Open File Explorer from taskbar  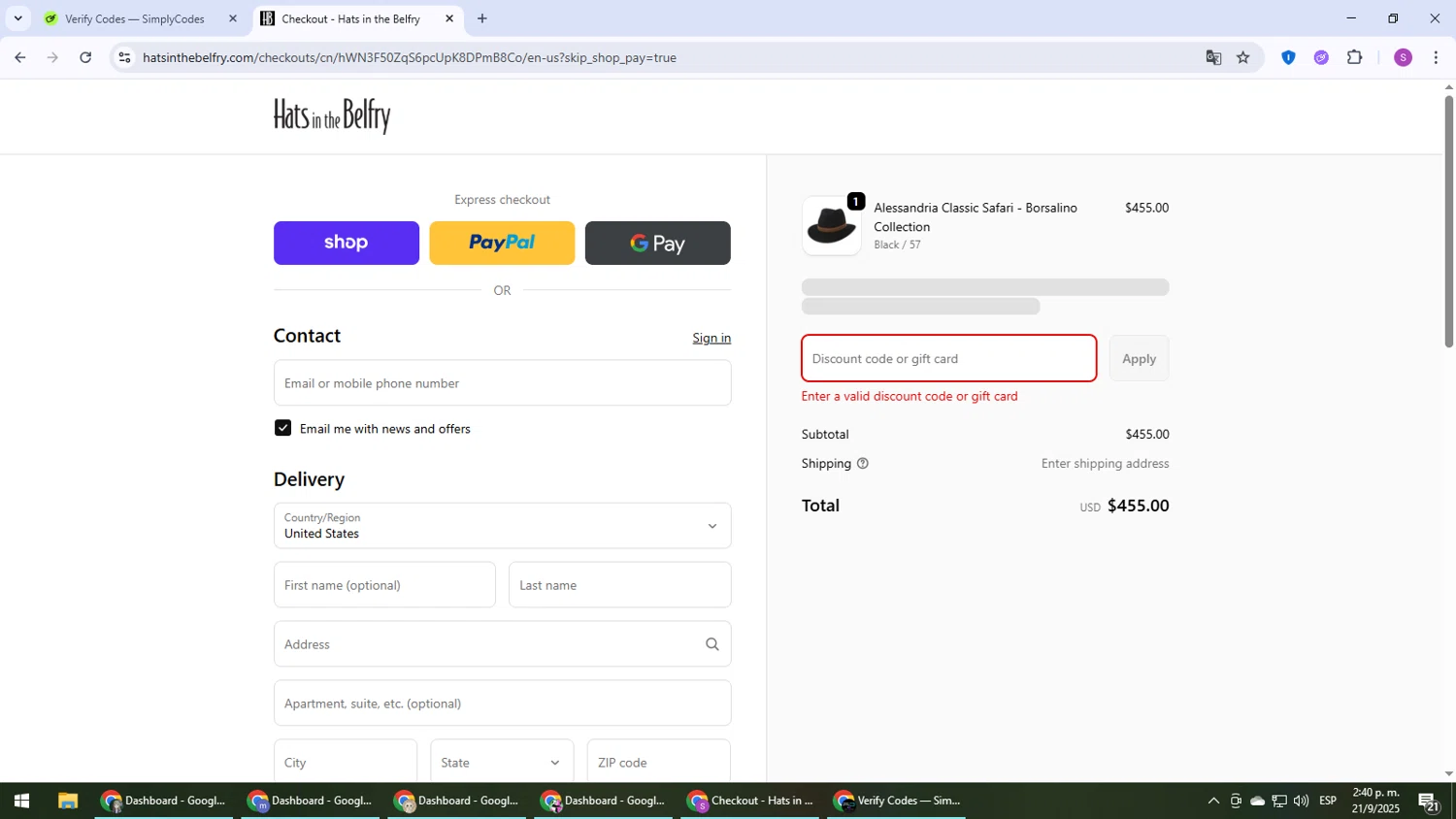[x=67, y=801]
